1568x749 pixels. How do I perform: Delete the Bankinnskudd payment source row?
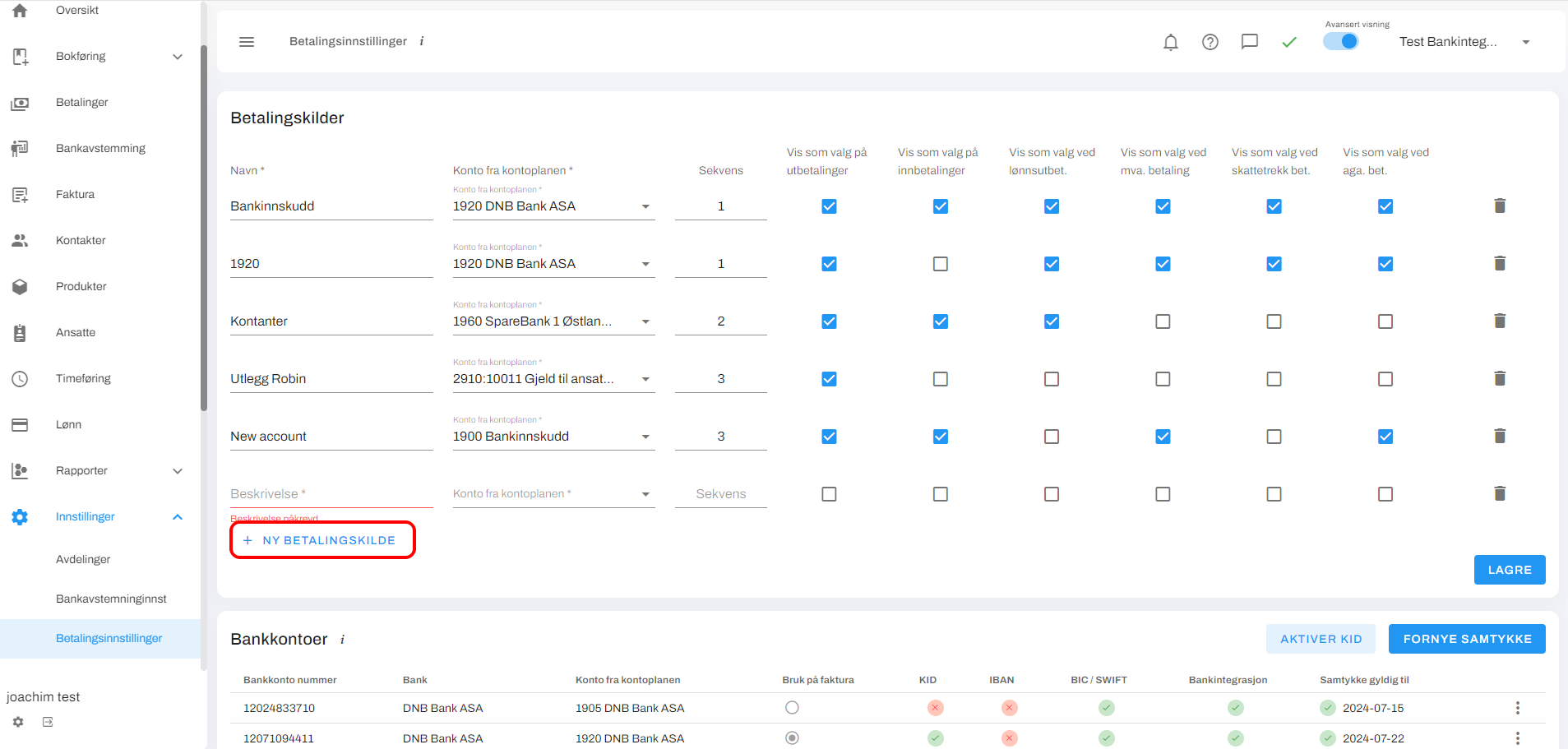[1500, 206]
